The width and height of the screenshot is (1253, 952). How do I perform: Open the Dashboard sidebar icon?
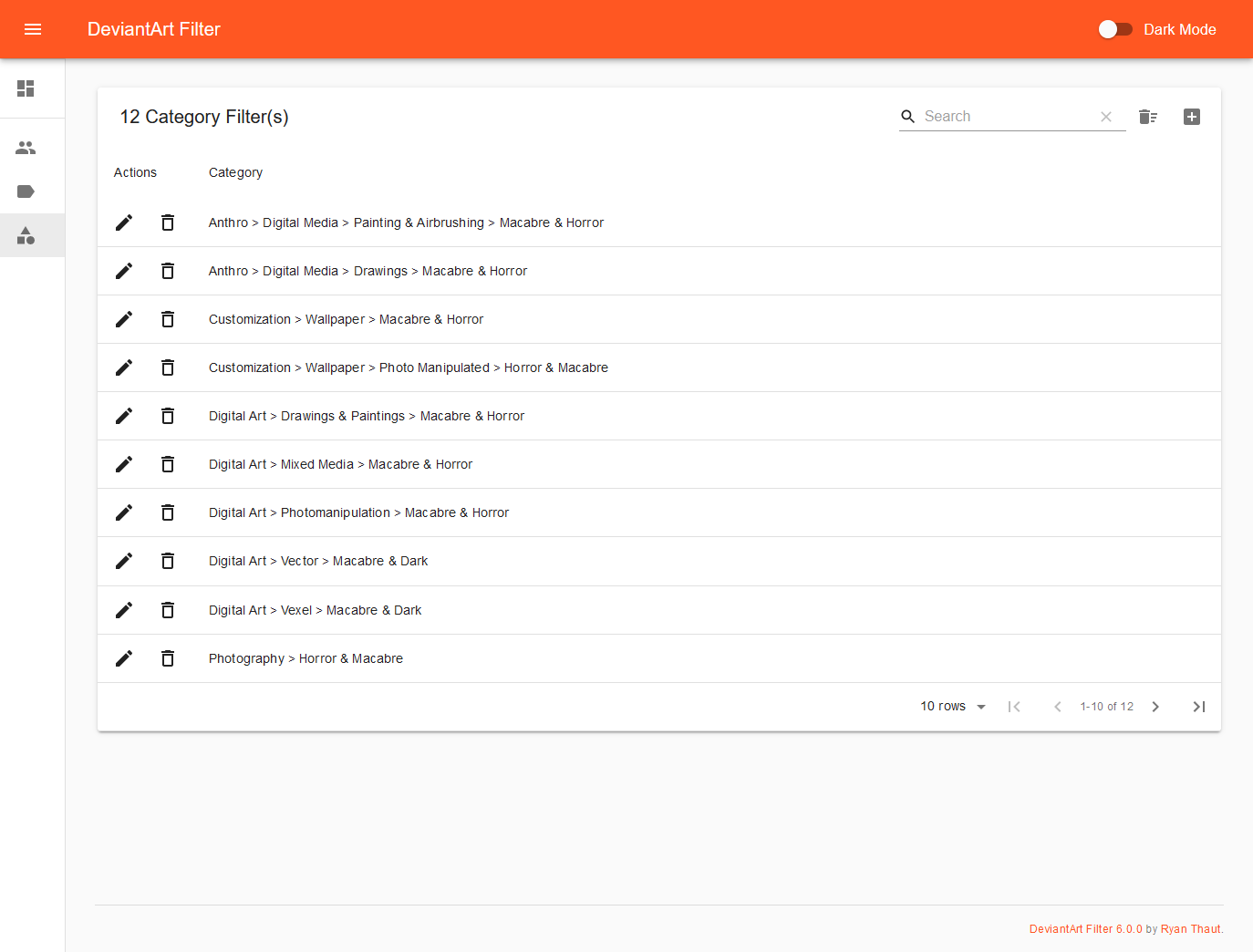coord(26,88)
